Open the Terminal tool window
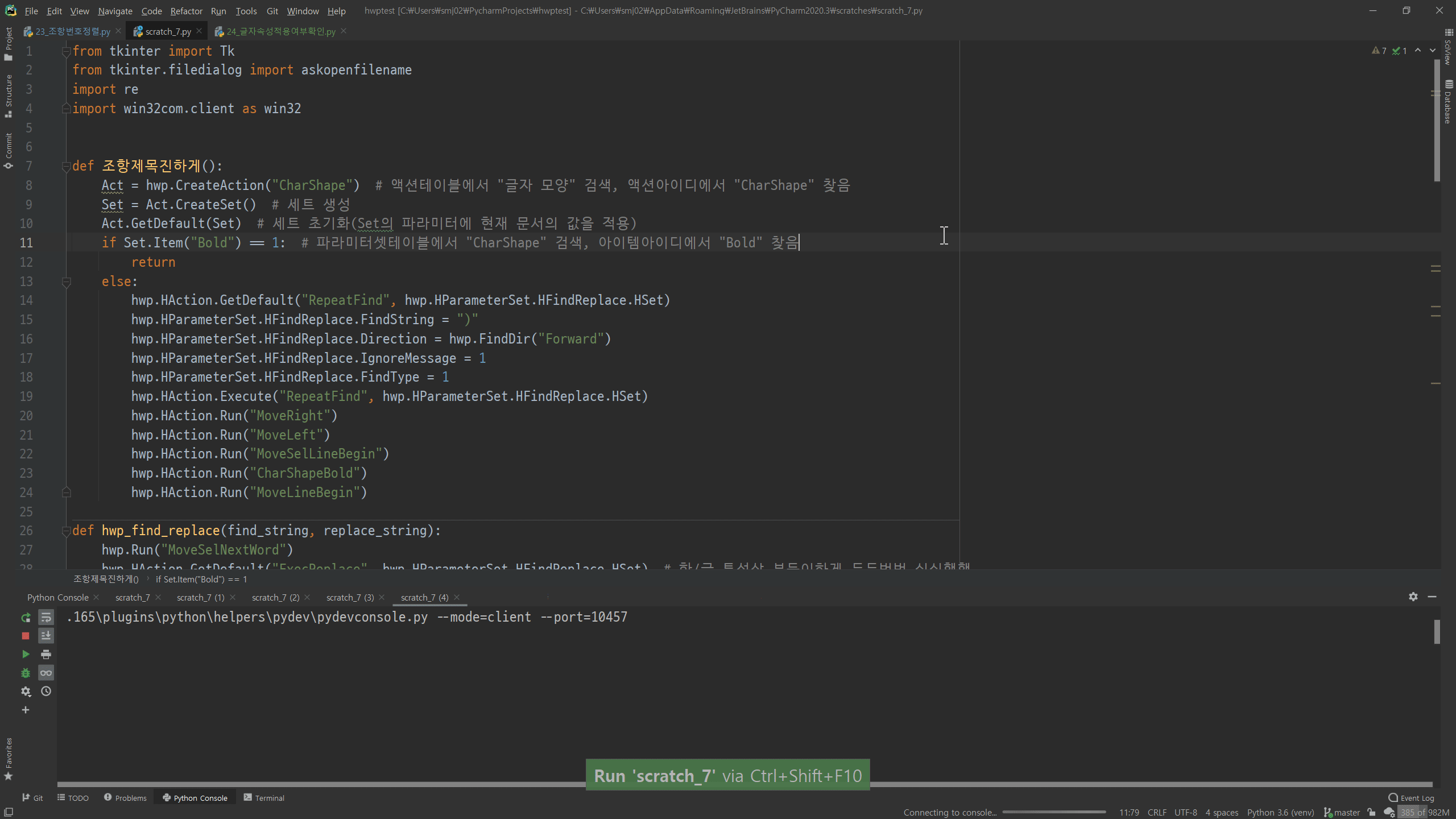1456x819 pixels. coord(264,798)
